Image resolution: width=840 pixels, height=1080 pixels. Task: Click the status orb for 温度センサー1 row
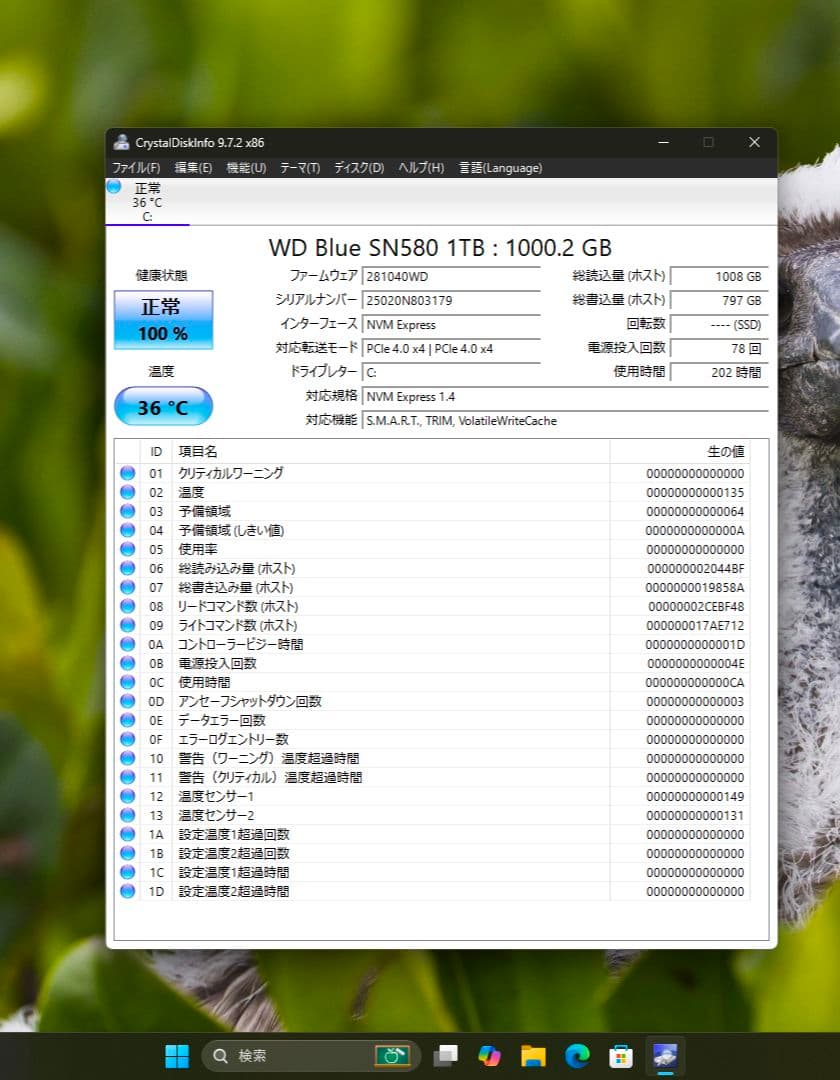tap(128, 796)
